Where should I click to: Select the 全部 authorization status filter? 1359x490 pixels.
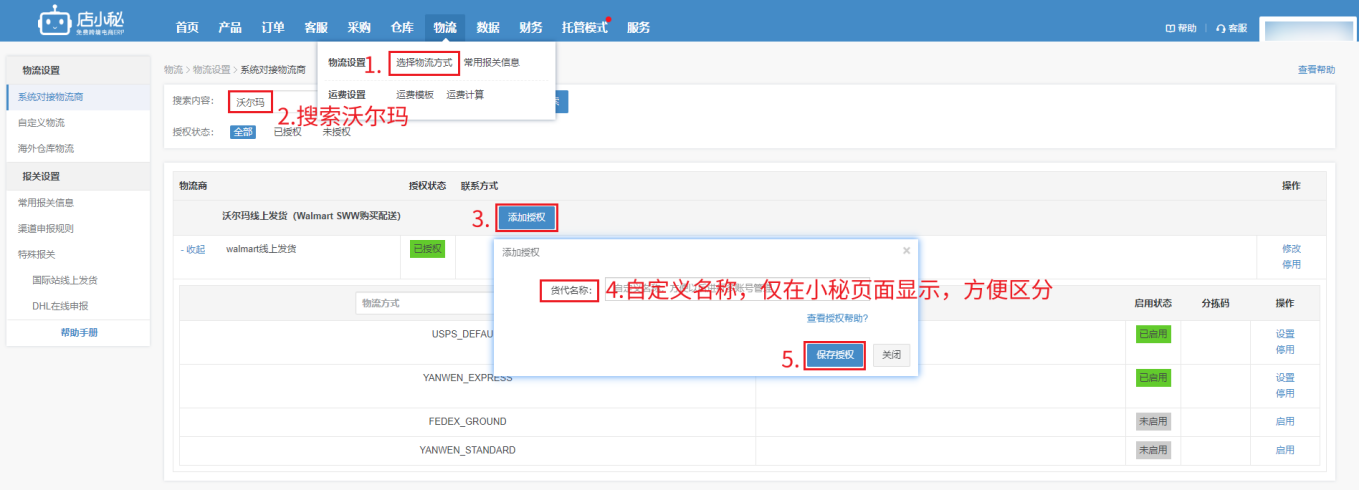click(243, 131)
